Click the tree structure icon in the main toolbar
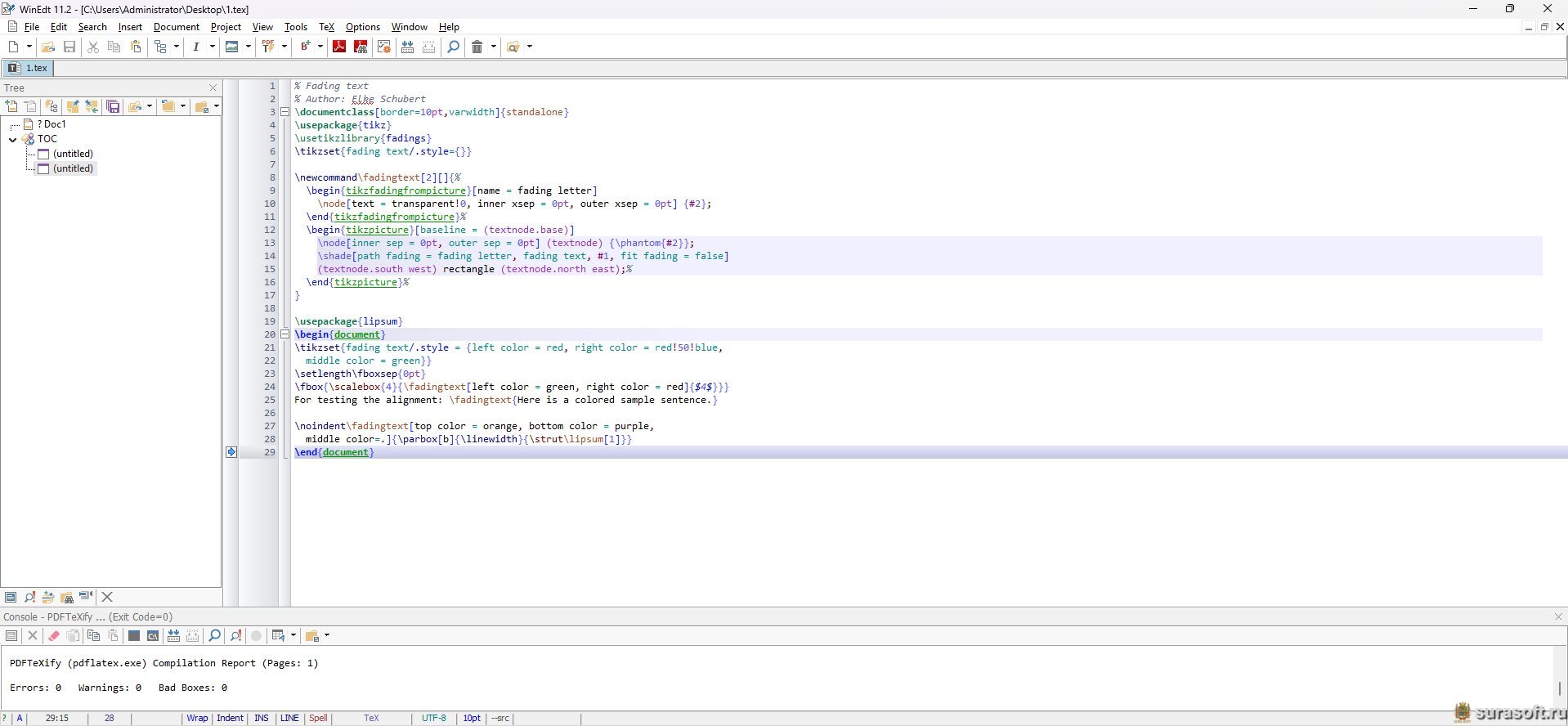The height and width of the screenshot is (726, 1568). tap(161, 47)
